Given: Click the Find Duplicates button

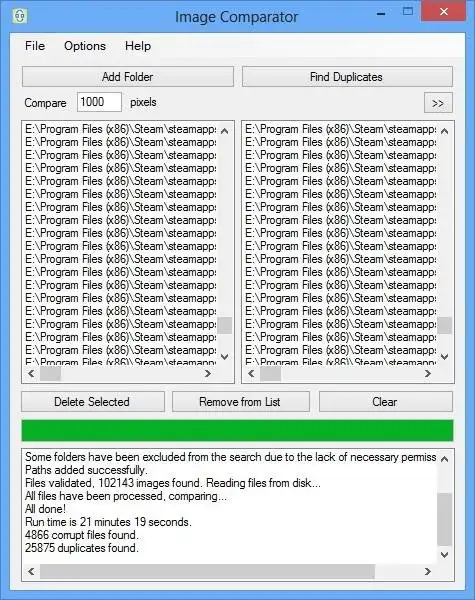Looking at the screenshot, I should click(x=347, y=77).
